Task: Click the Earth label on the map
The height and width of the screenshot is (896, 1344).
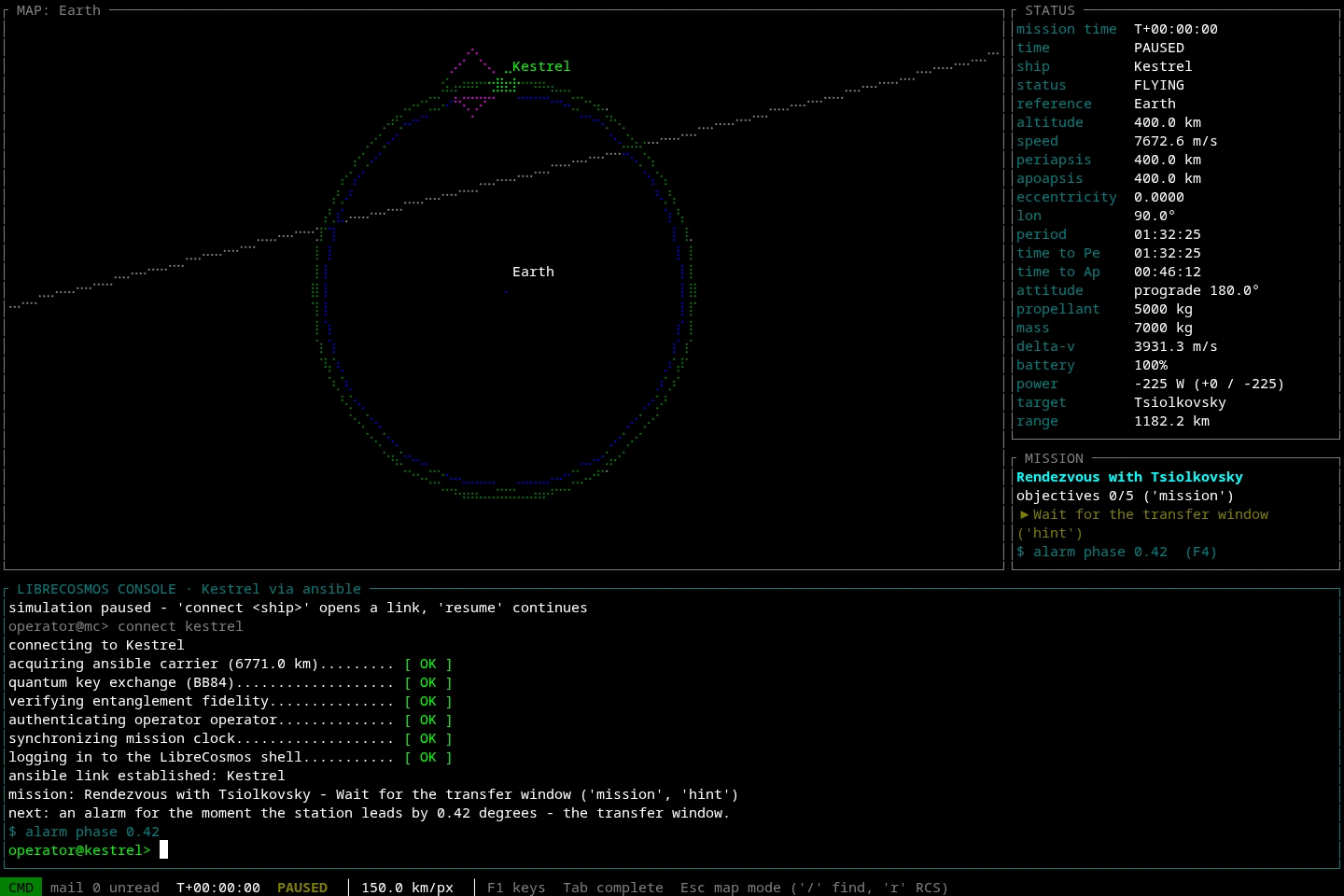Action: (533, 272)
